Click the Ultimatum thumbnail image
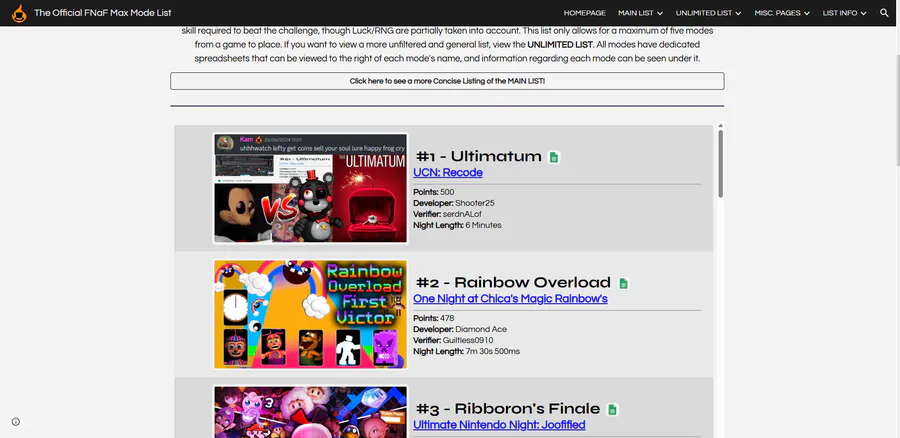This screenshot has height=438, width=900. (311, 188)
